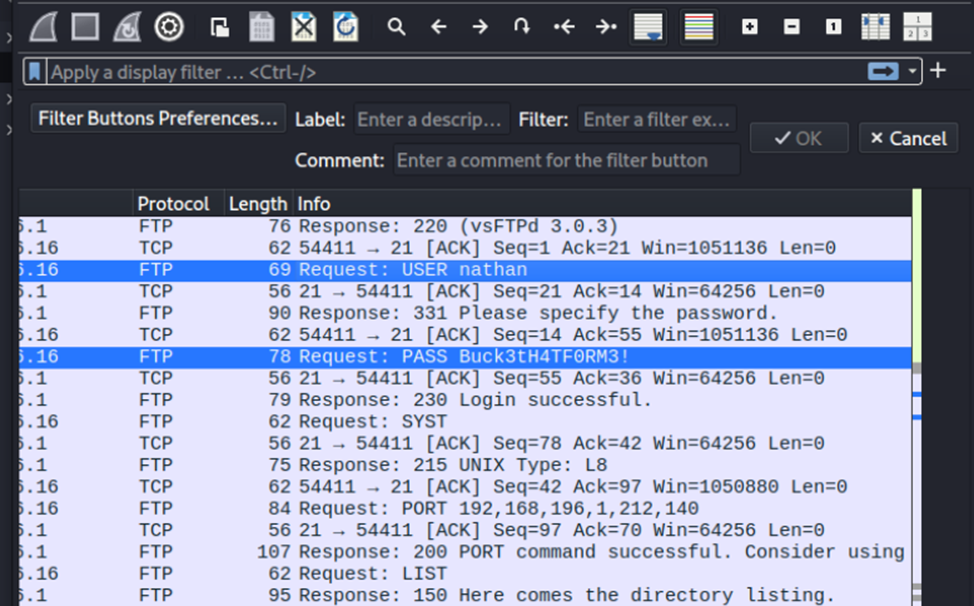The image size is (974, 606).
Task: Select the Request: SYST packet
Action: pos(465,422)
